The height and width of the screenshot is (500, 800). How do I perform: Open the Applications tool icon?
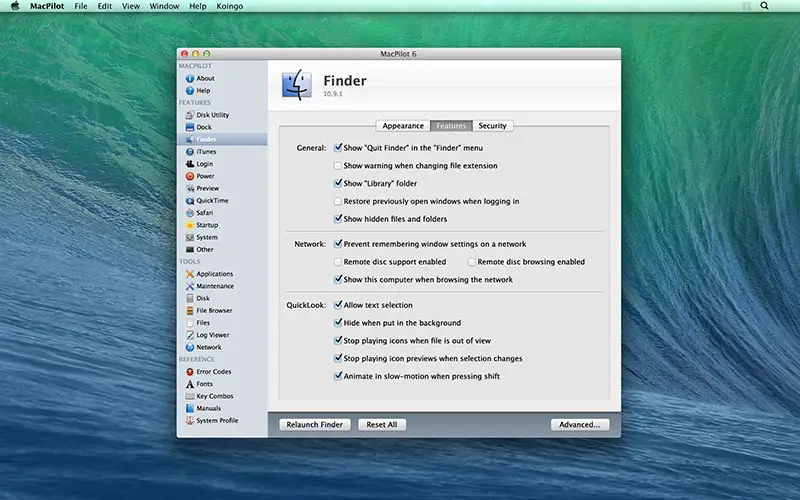(x=190, y=274)
